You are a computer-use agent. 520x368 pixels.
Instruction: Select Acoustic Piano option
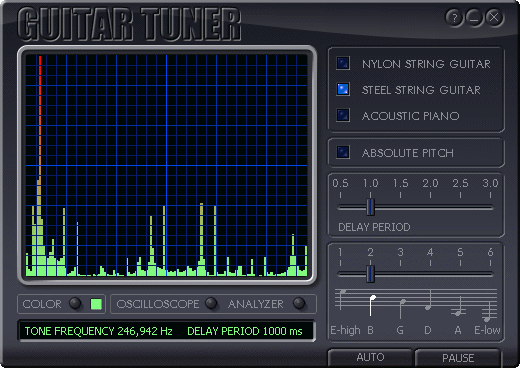click(x=343, y=115)
